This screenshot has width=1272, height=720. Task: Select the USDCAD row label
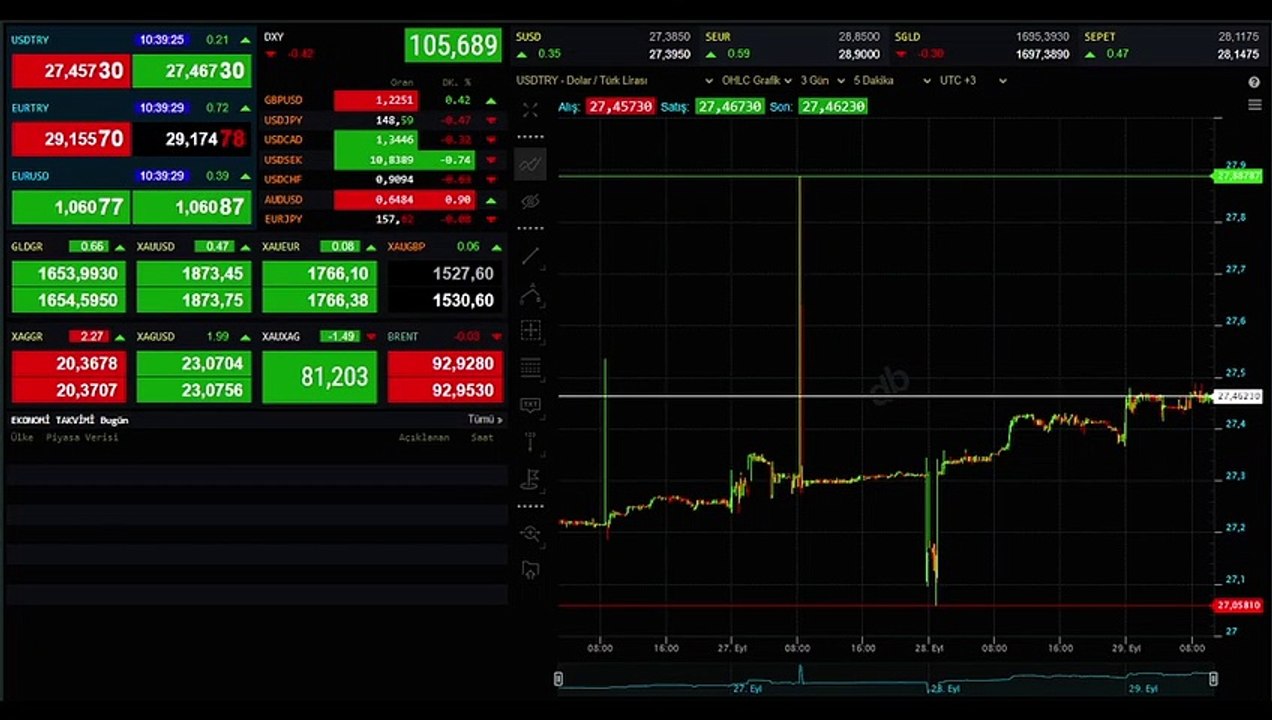coord(283,140)
